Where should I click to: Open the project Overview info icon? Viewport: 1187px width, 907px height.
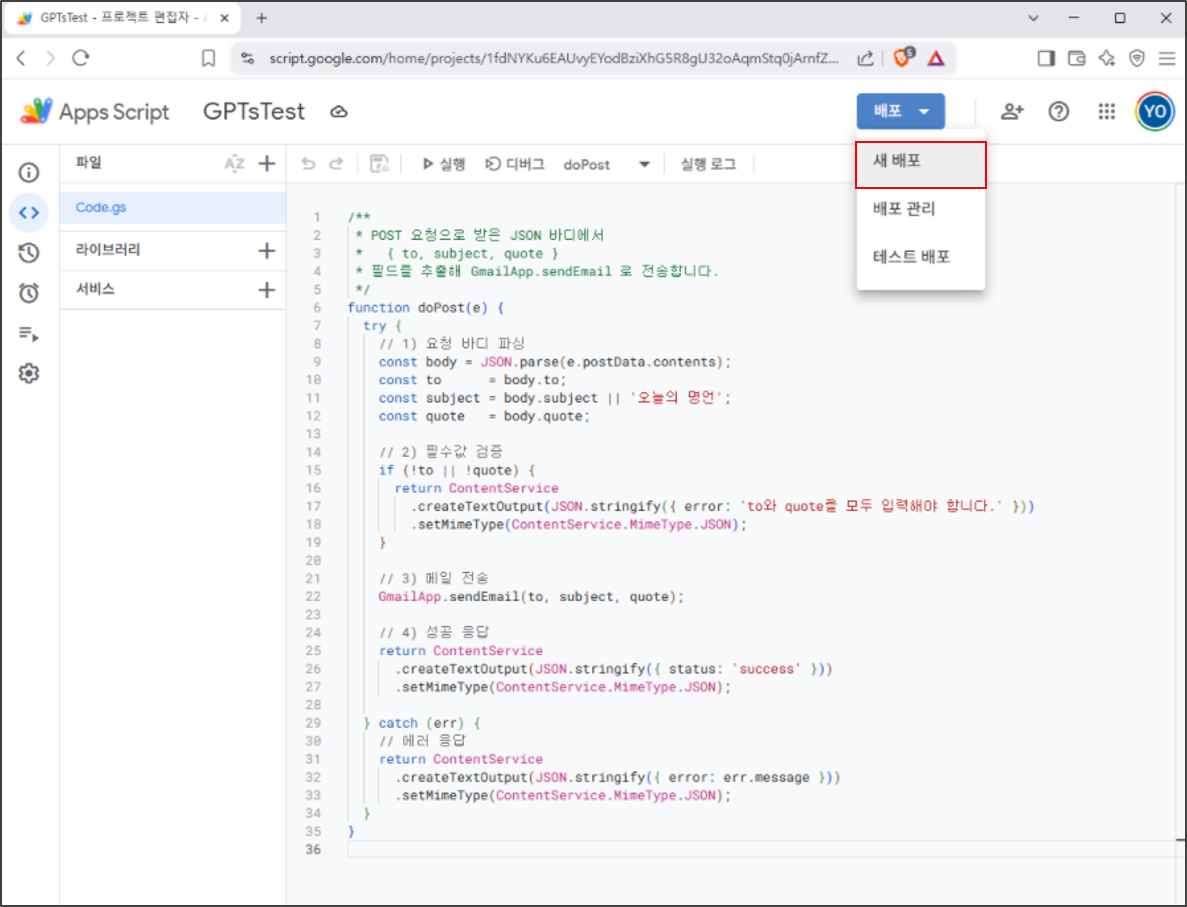29,173
